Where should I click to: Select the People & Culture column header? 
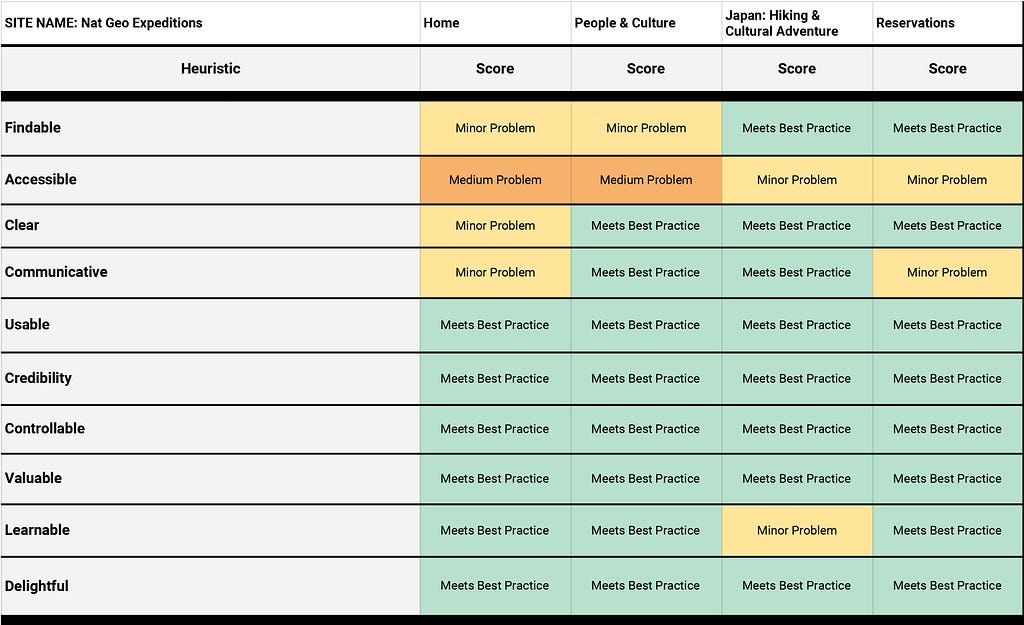pyautogui.click(x=646, y=23)
